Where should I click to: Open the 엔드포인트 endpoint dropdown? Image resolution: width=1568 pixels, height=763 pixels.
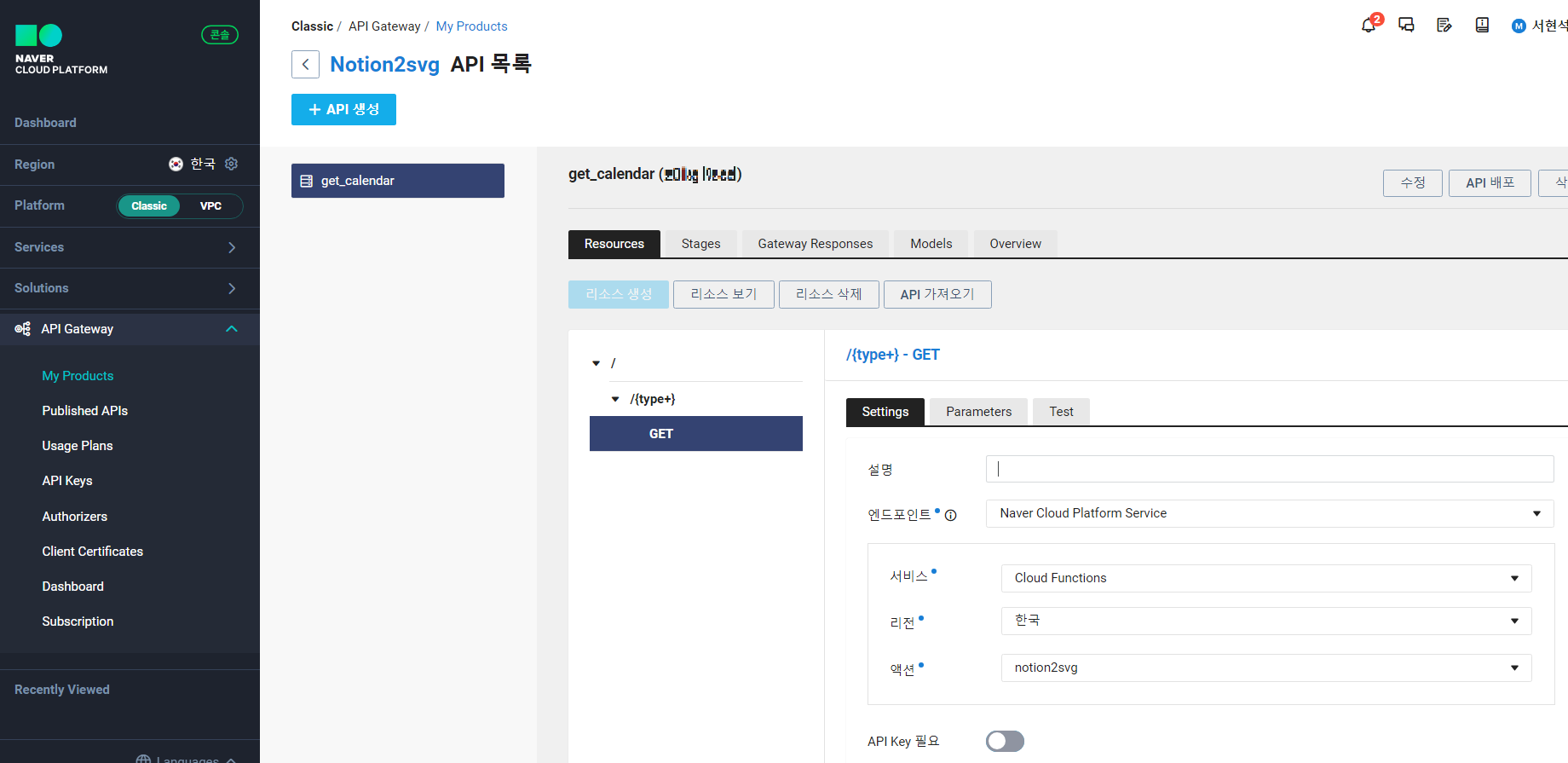click(1269, 513)
